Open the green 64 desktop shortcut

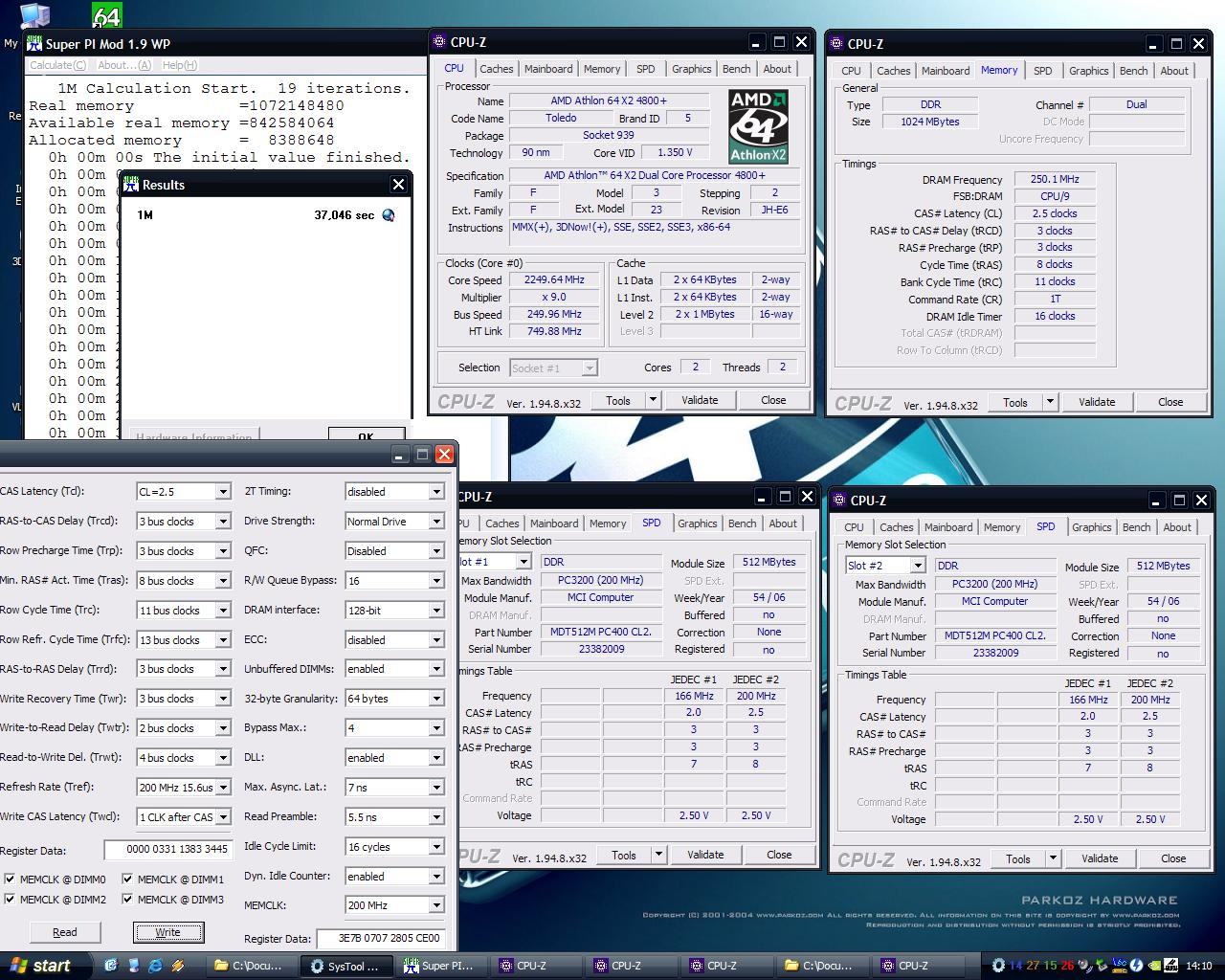point(106,14)
